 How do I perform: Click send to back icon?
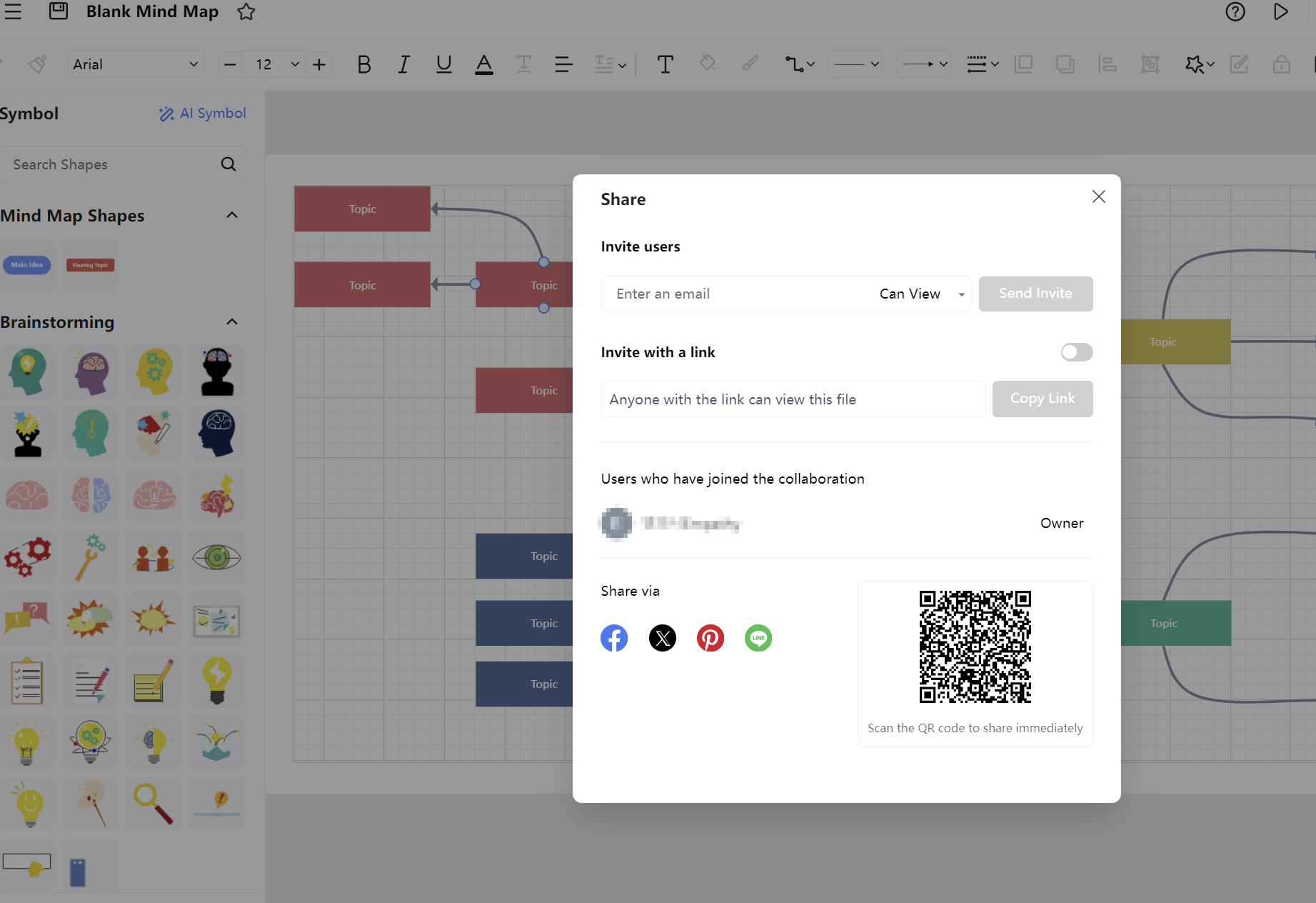pyautogui.click(x=1065, y=64)
